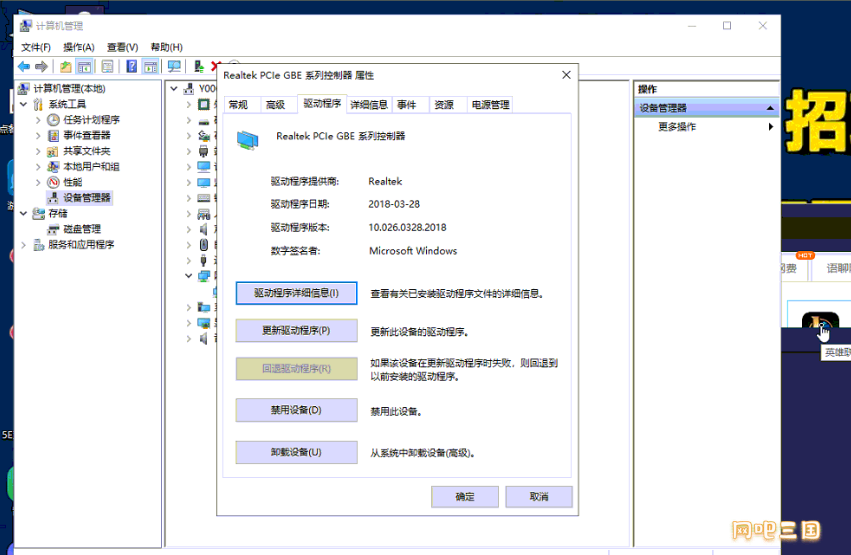Collapse the 存储 tree node
This screenshot has width=851, height=555.
[x=23, y=214]
